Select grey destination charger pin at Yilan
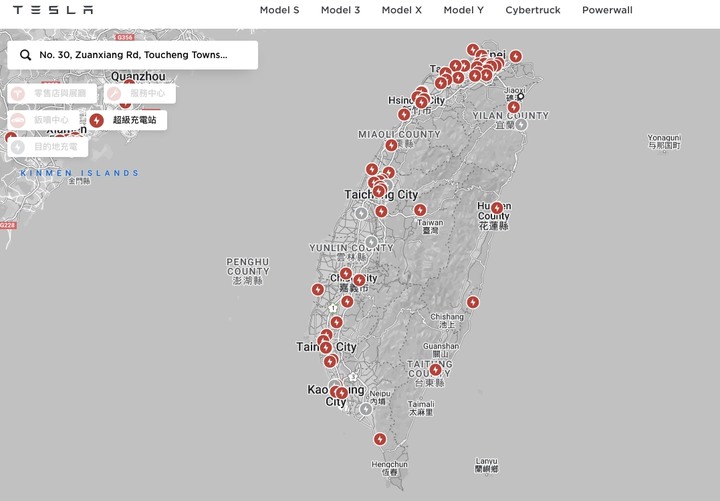Image resolution: width=720 pixels, height=501 pixels. 521,124
